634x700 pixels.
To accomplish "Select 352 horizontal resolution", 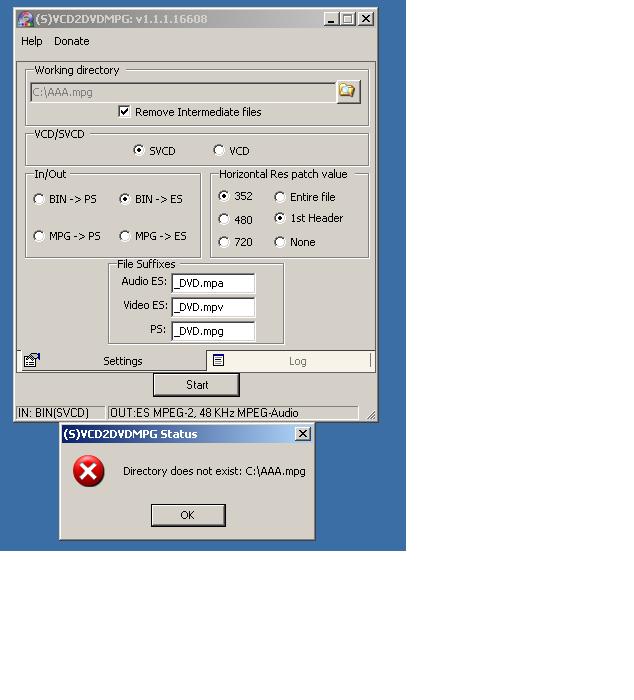I will [224, 196].
